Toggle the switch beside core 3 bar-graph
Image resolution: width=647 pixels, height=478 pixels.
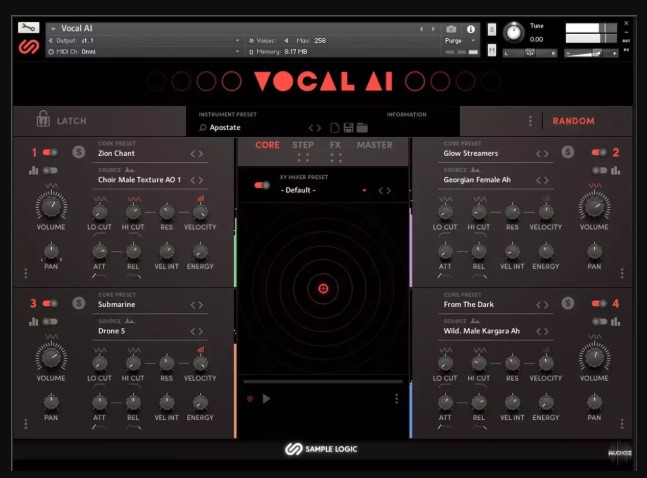pyautogui.click(x=50, y=322)
